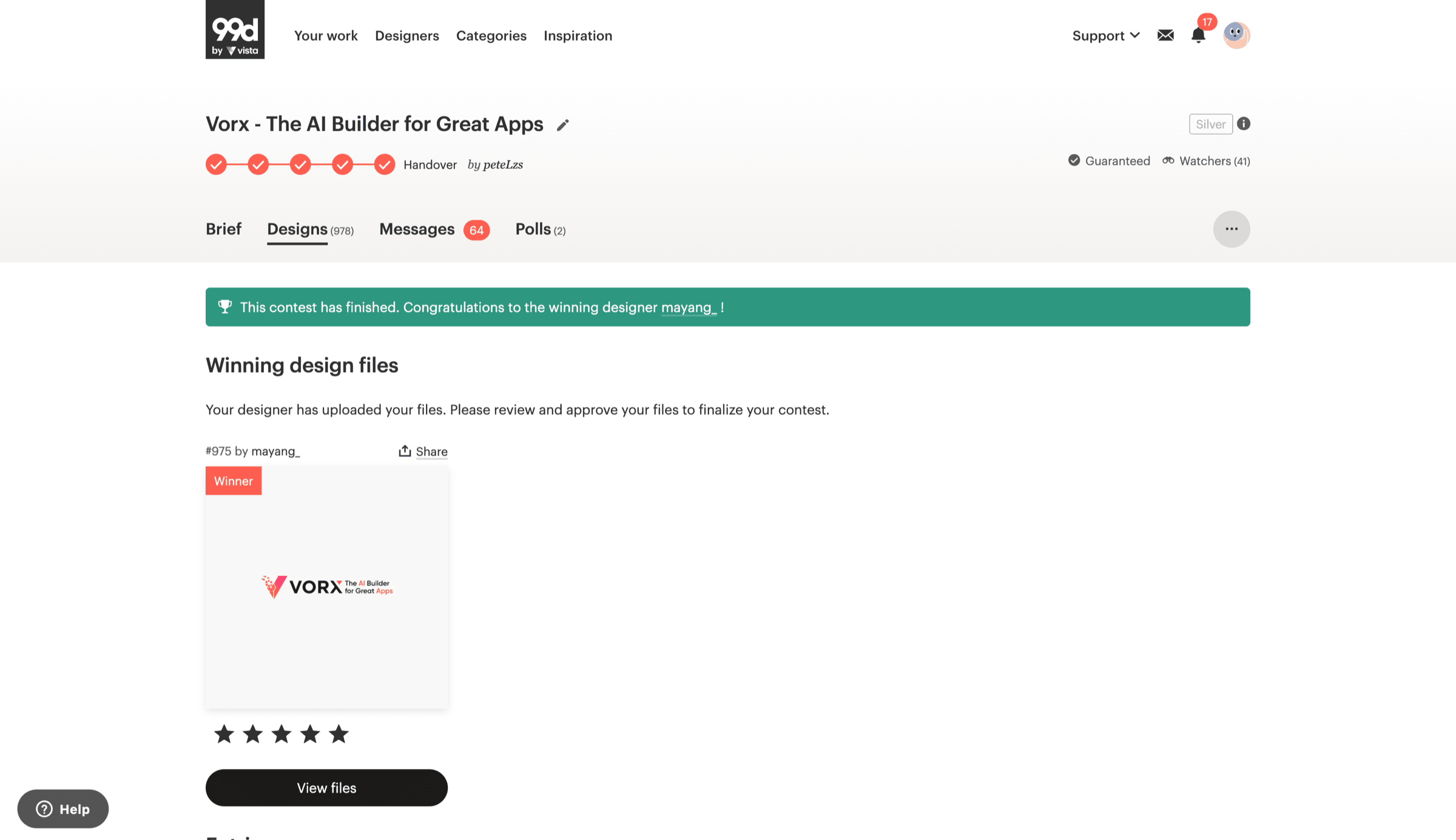Open winning designer mayang_ link in banner
The image size is (1456, 840).
pos(689,307)
